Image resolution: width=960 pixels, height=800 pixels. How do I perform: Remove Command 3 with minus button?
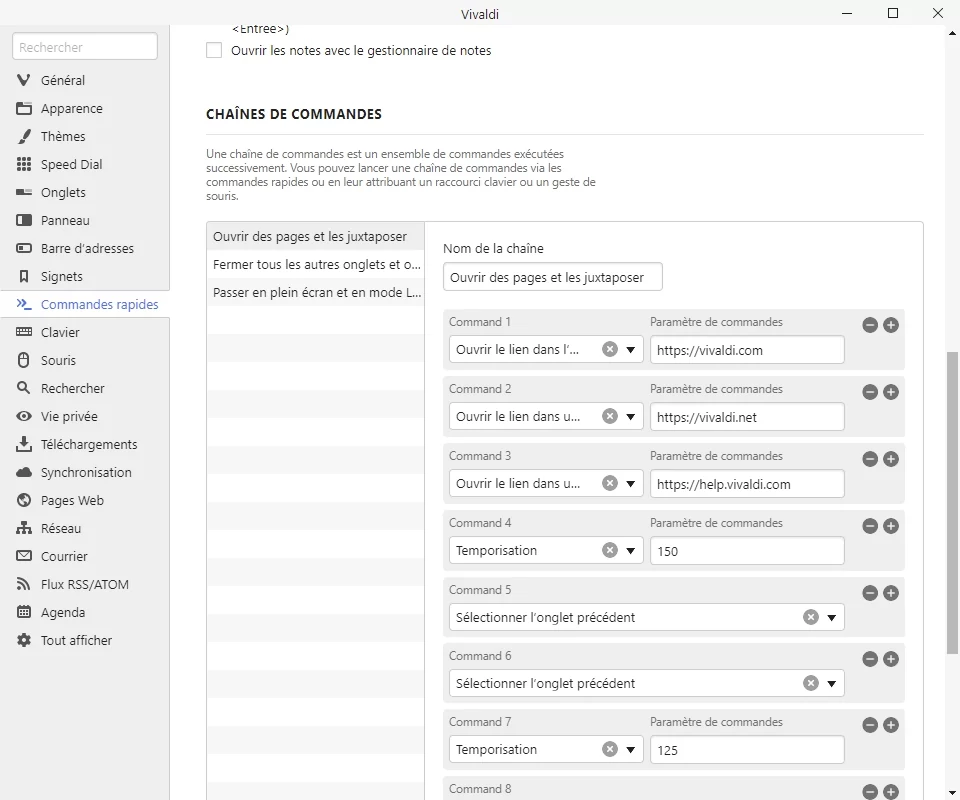click(870, 459)
